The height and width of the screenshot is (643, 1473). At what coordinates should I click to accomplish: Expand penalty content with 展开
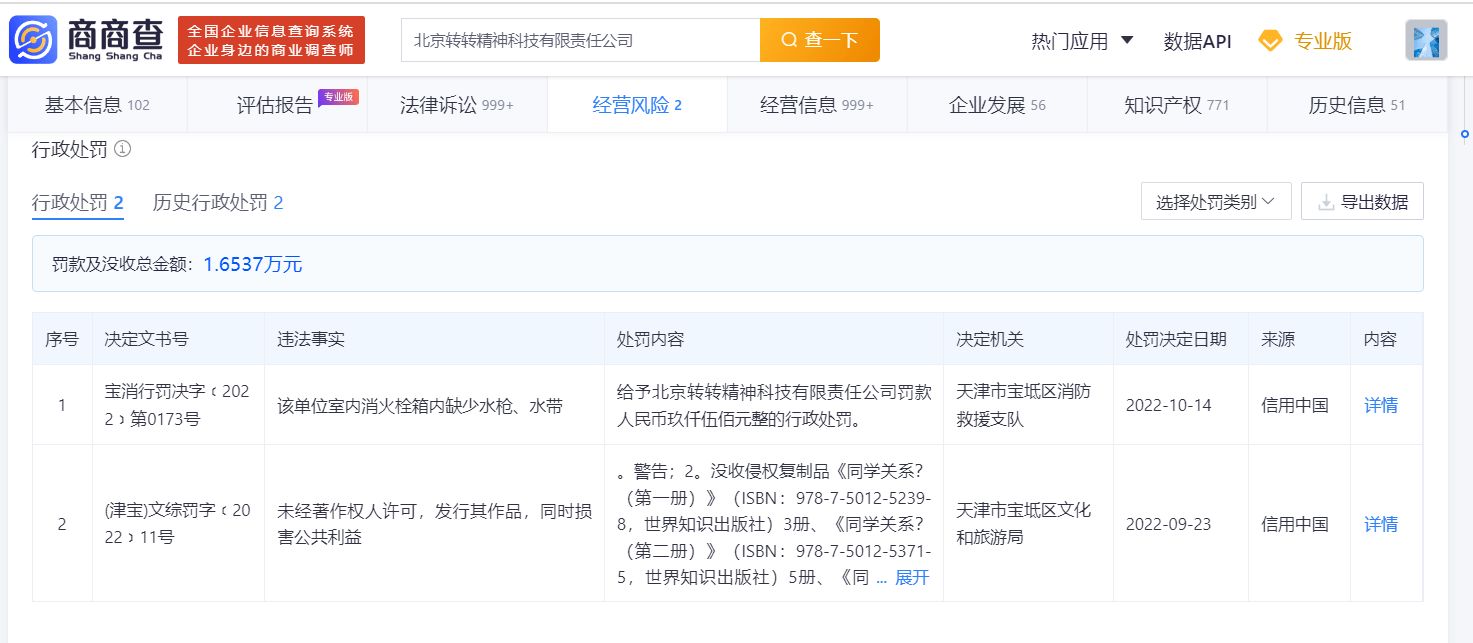coord(912,577)
